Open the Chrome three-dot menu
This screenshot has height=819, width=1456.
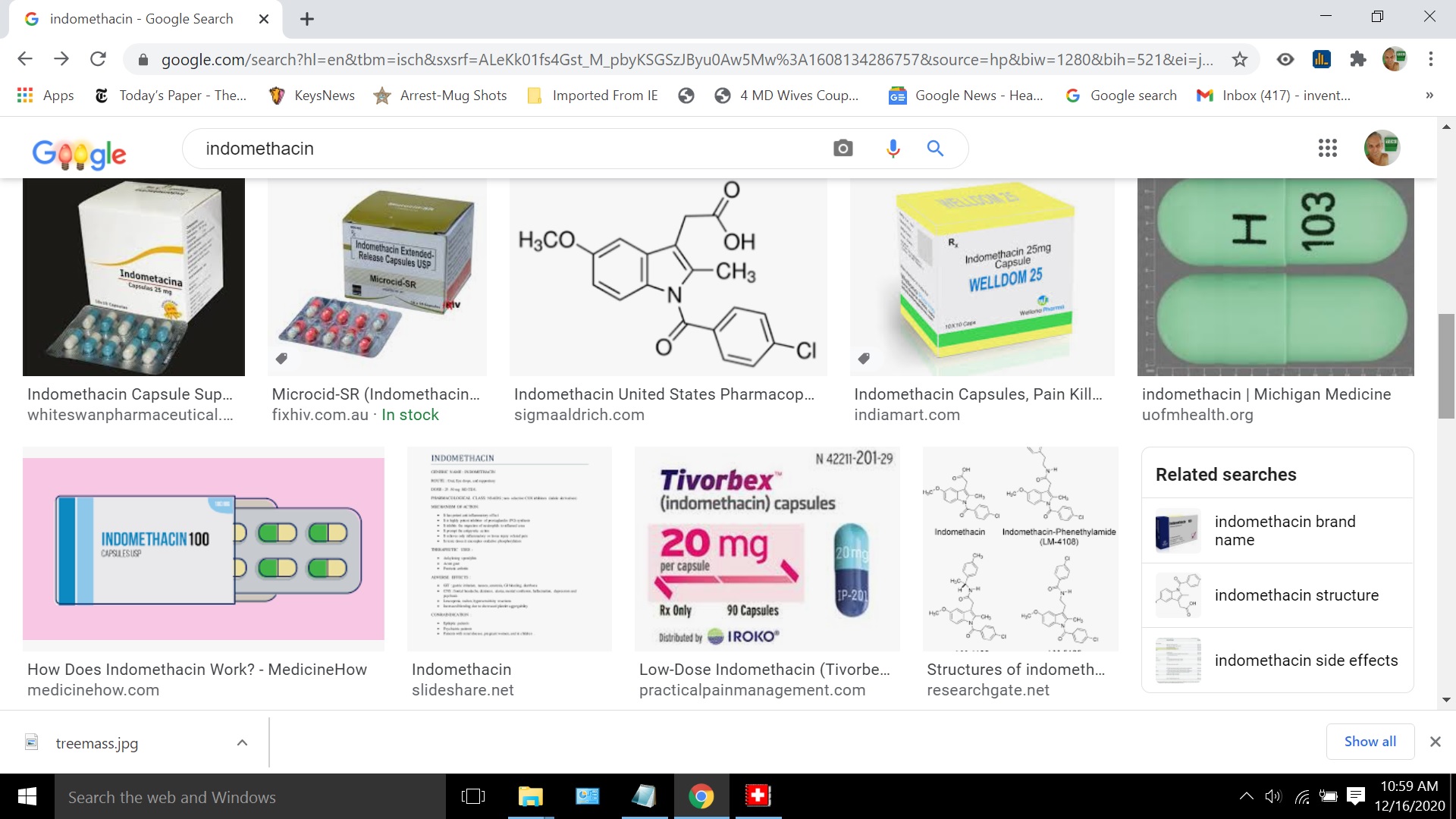pyautogui.click(x=1430, y=59)
